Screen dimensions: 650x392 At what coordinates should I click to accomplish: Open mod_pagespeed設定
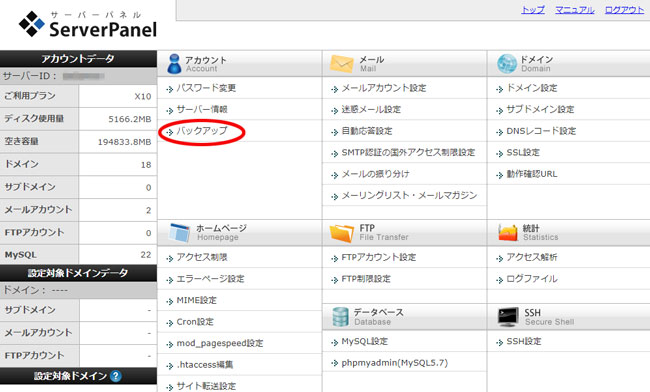220,344
